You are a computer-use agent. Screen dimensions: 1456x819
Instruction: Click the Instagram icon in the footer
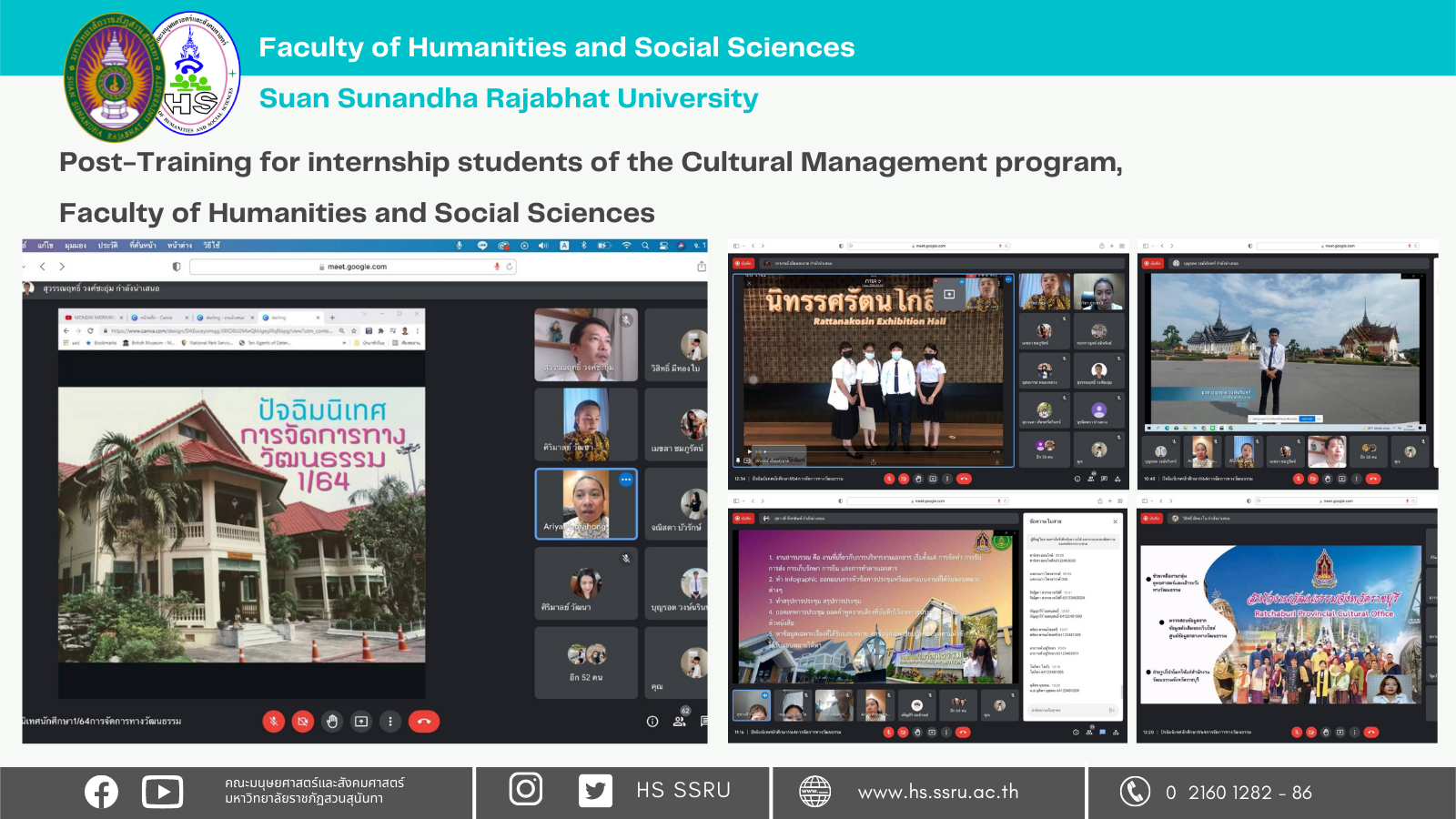[x=525, y=789]
